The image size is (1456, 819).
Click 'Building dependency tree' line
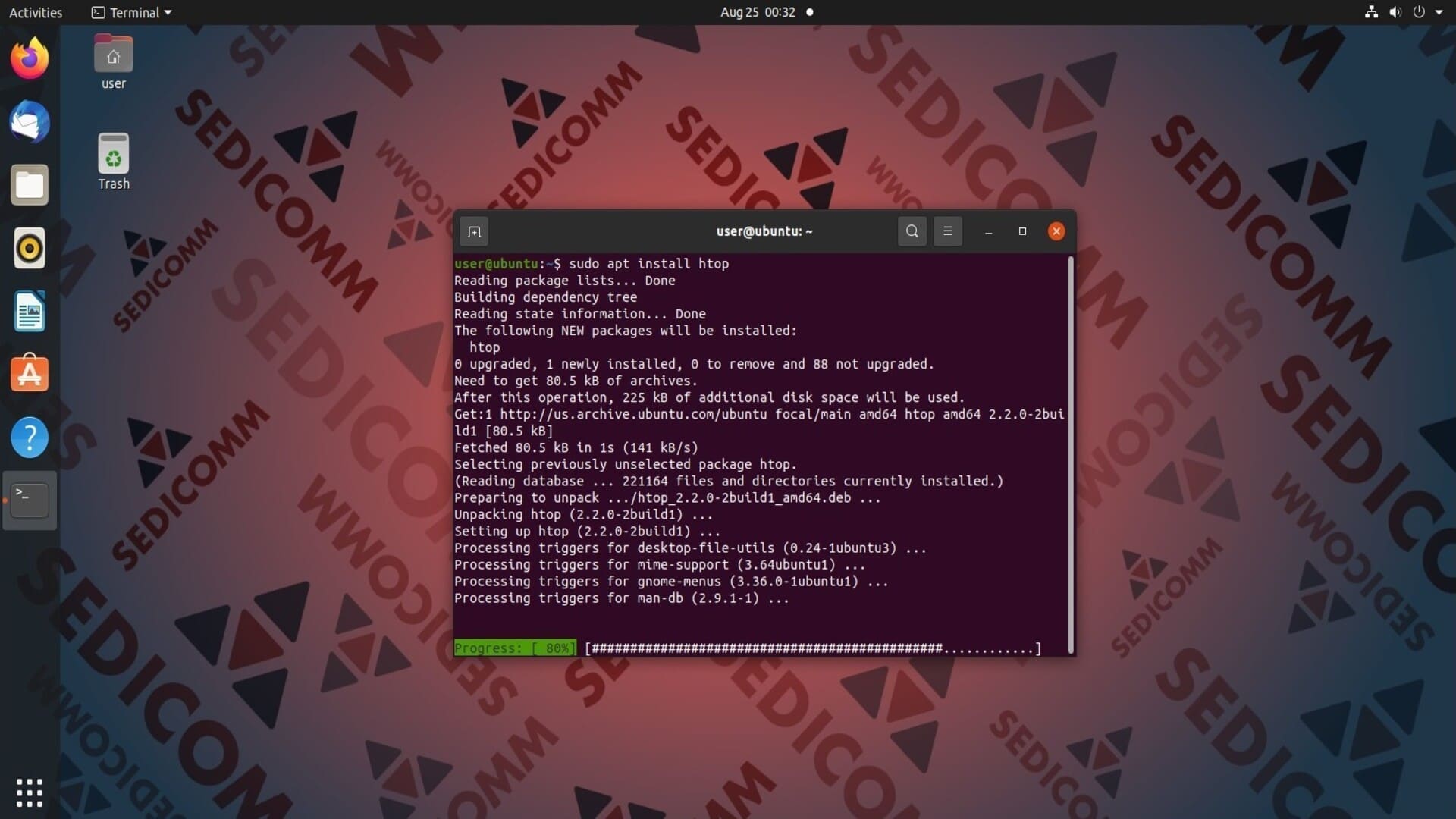pyautogui.click(x=545, y=297)
